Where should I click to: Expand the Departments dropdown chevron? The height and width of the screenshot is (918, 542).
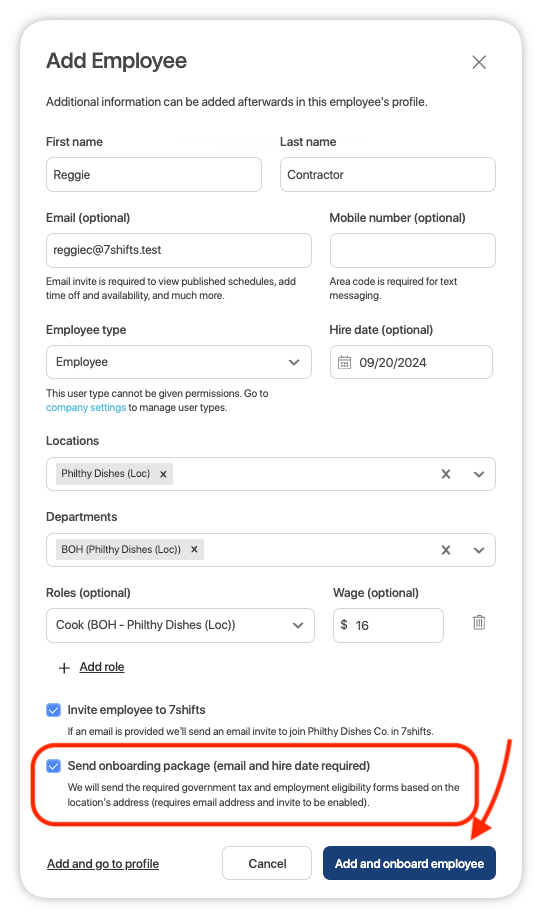click(x=479, y=550)
